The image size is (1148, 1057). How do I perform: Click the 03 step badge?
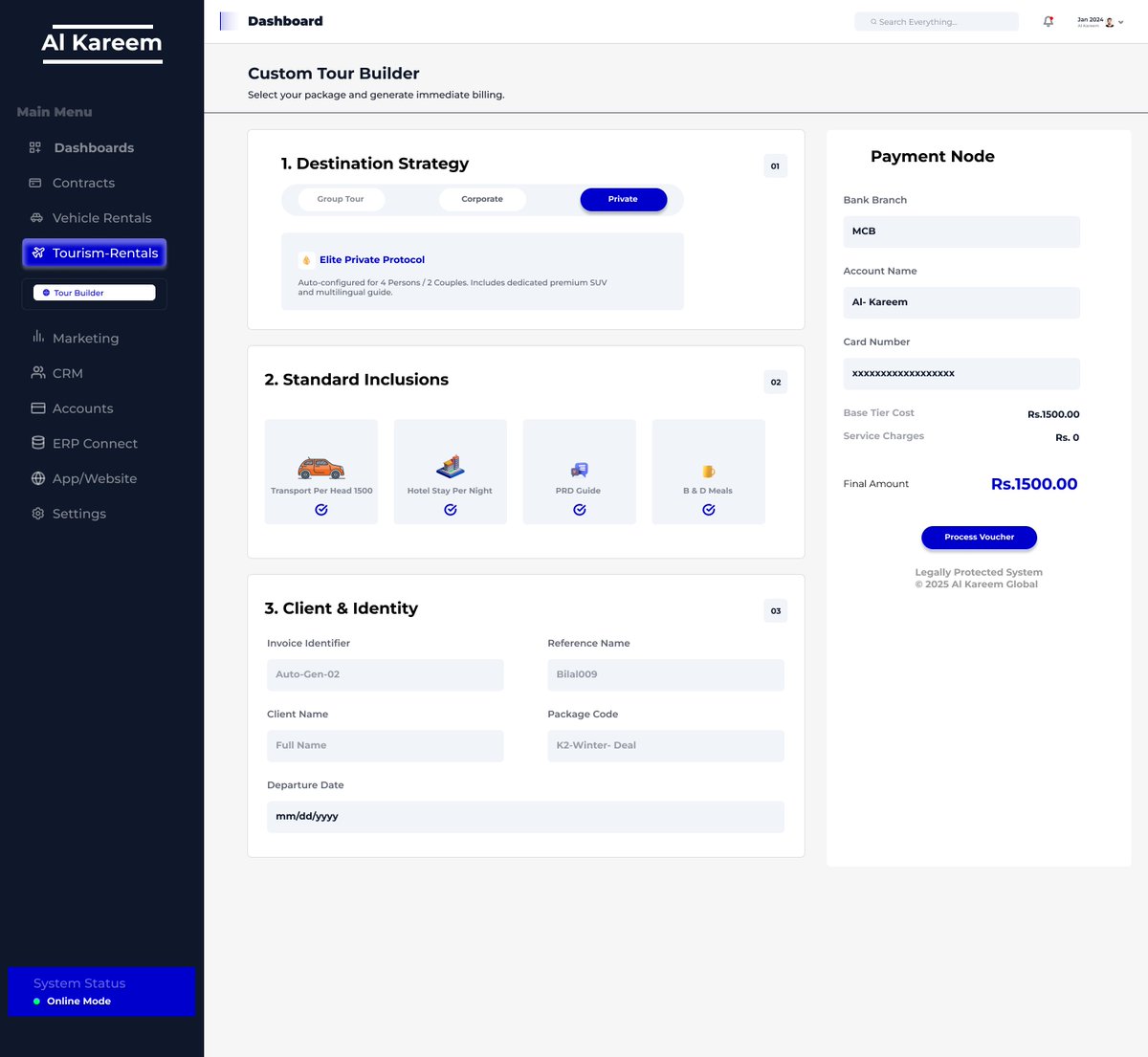[x=775, y=611]
